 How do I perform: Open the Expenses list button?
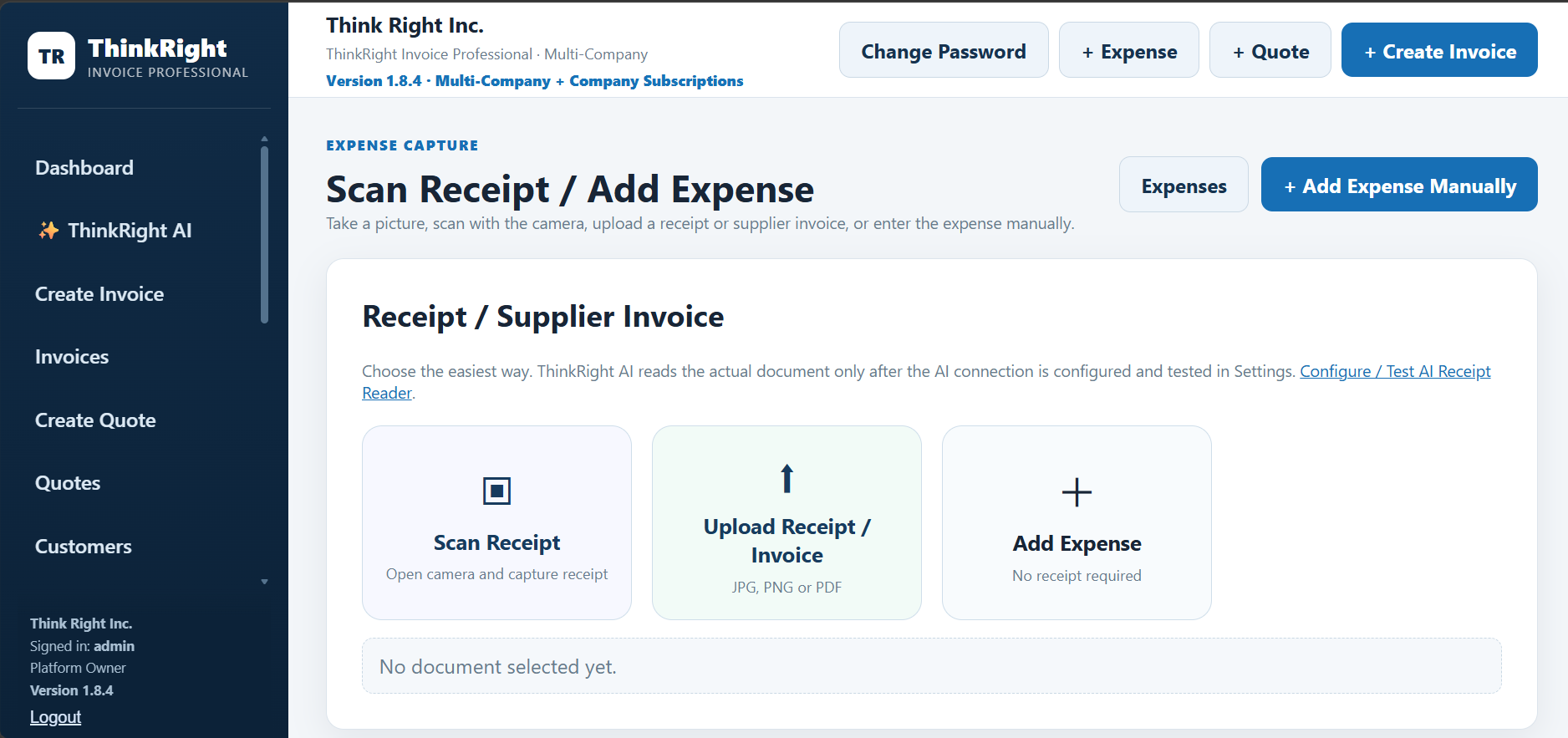click(x=1184, y=185)
